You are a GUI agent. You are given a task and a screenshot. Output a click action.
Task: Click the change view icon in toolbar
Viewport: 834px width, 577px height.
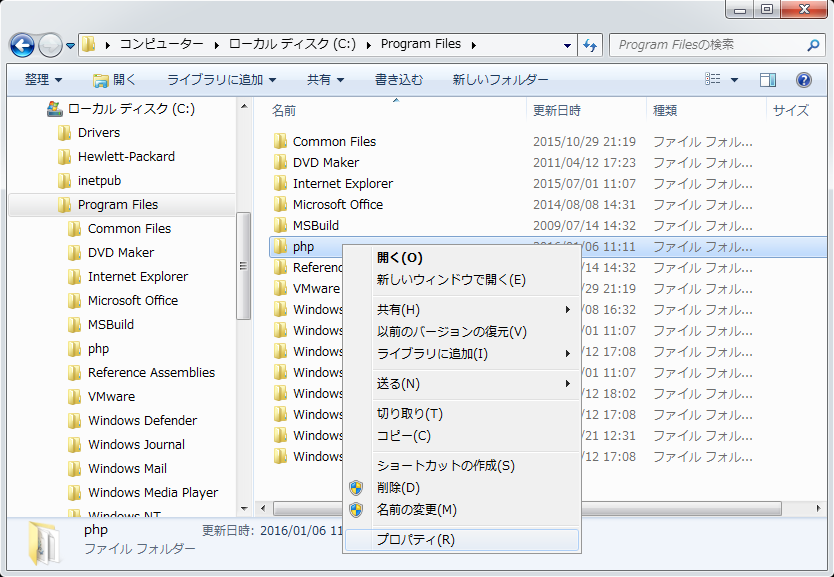[x=713, y=80]
